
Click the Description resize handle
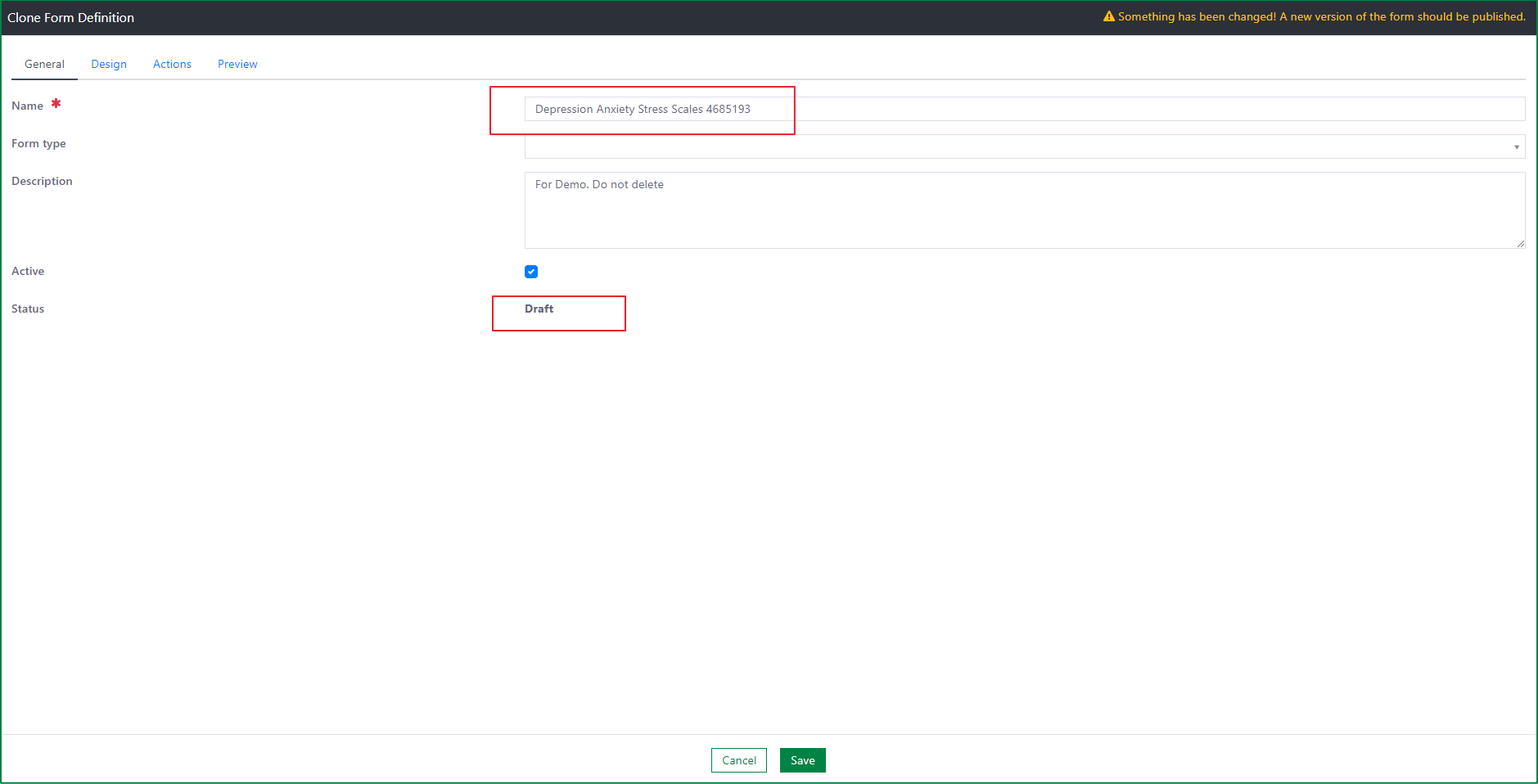tap(1520, 243)
